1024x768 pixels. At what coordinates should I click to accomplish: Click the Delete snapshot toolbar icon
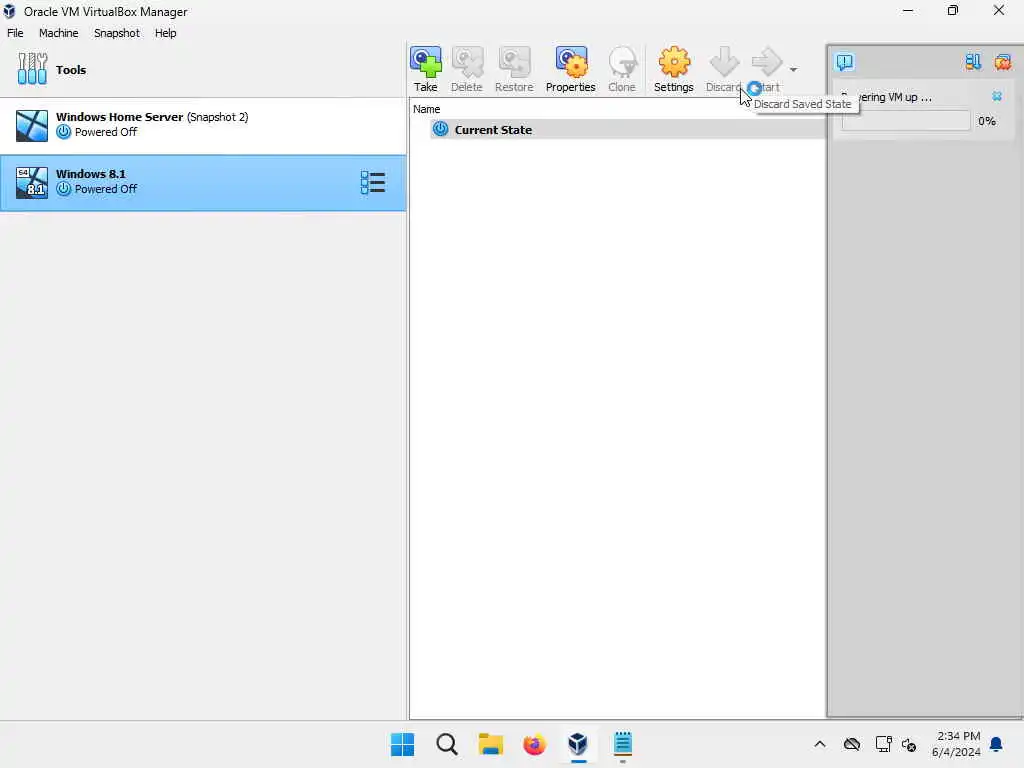click(x=466, y=69)
